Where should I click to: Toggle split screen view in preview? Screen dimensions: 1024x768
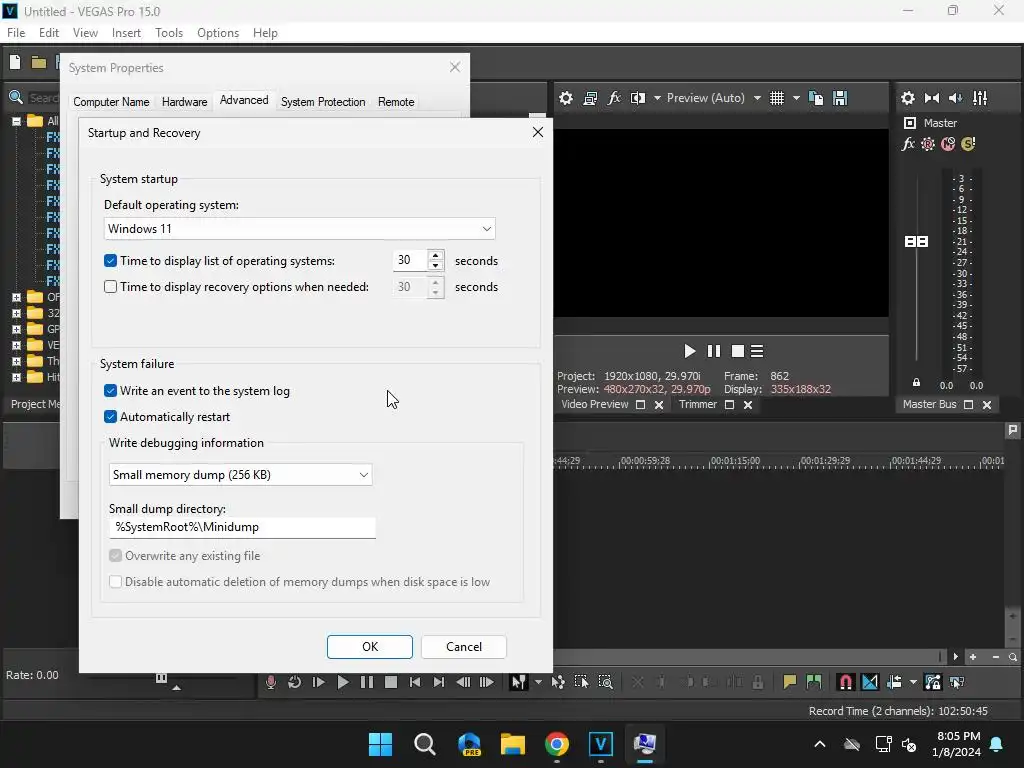click(638, 98)
